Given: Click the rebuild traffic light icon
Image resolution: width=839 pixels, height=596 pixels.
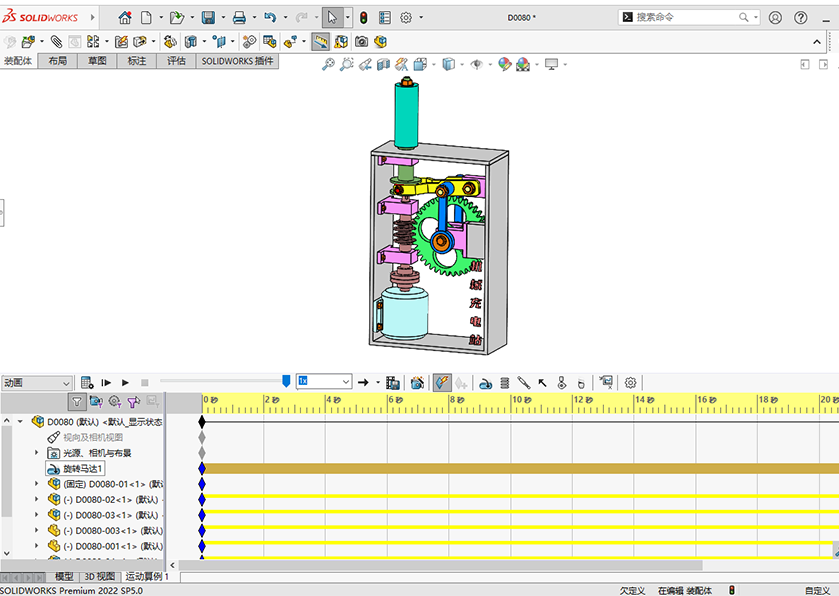Looking at the screenshot, I should click(x=362, y=18).
